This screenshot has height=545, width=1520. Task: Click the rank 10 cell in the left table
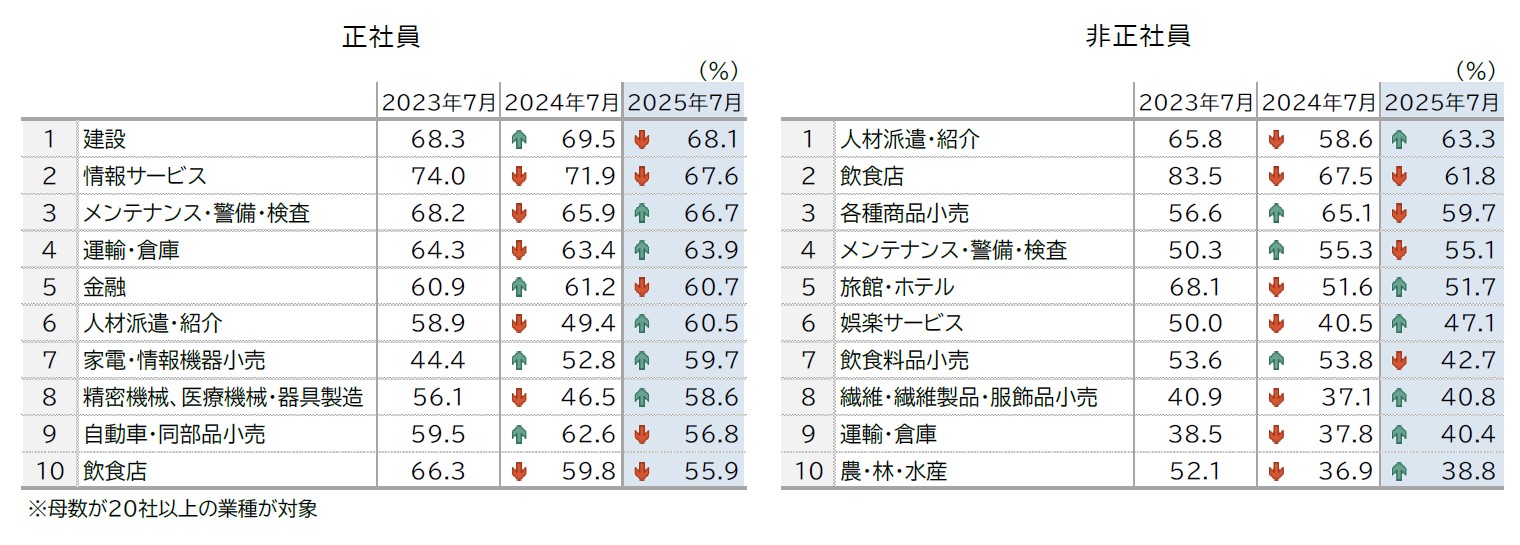coord(50,471)
